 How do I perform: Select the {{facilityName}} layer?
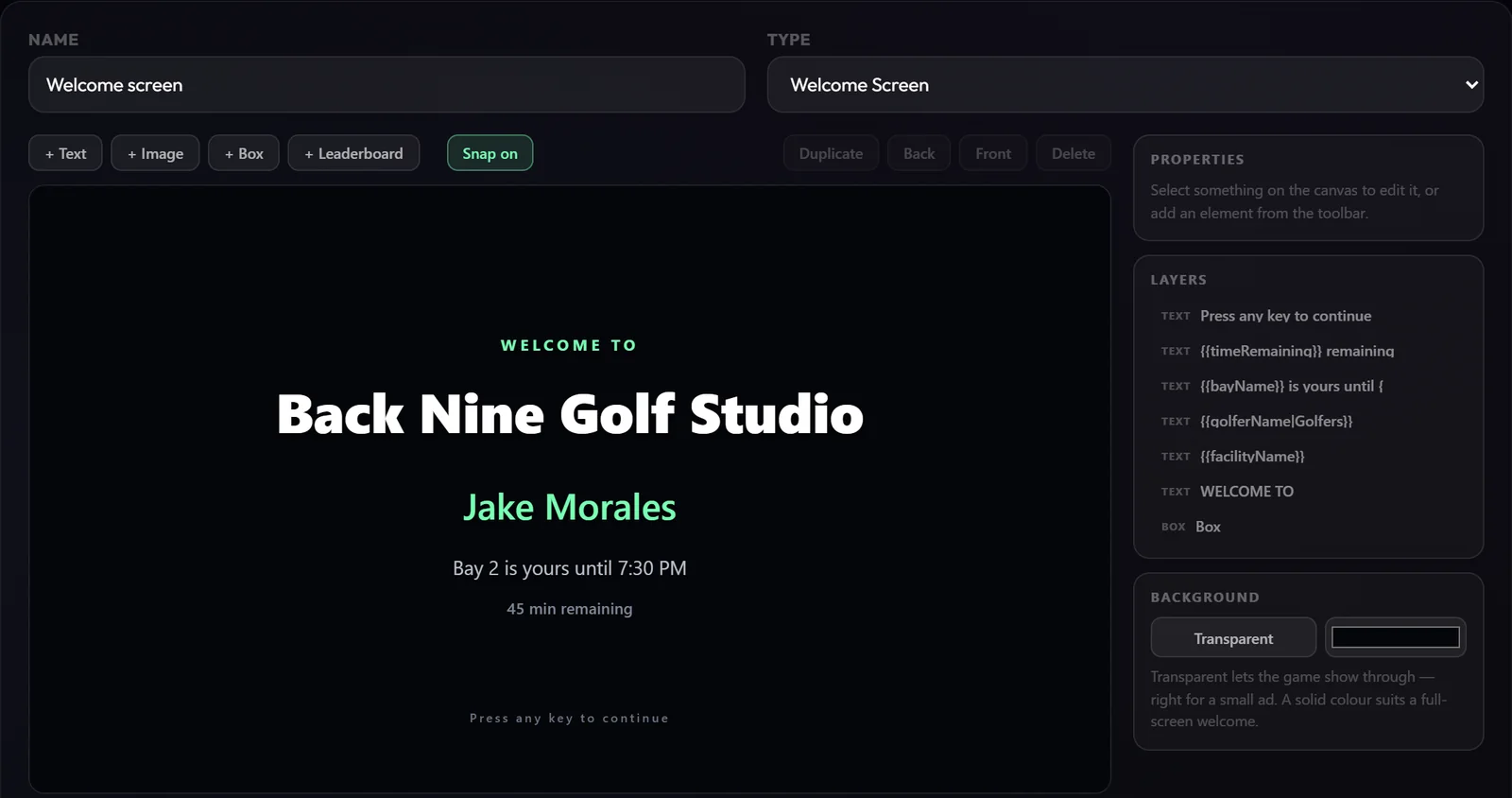pyautogui.click(x=1308, y=456)
